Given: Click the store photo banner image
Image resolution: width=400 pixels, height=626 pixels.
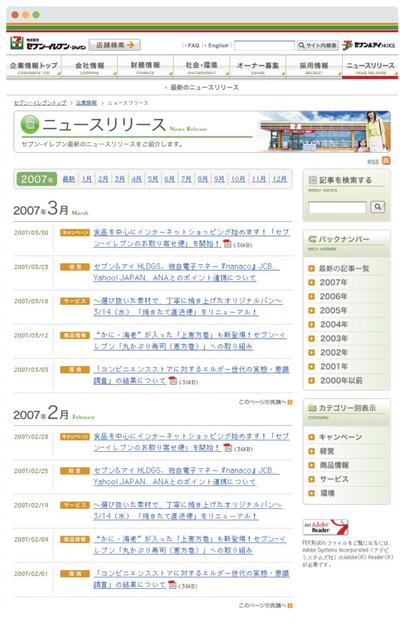Looking at the screenshot, I should 325,132.
